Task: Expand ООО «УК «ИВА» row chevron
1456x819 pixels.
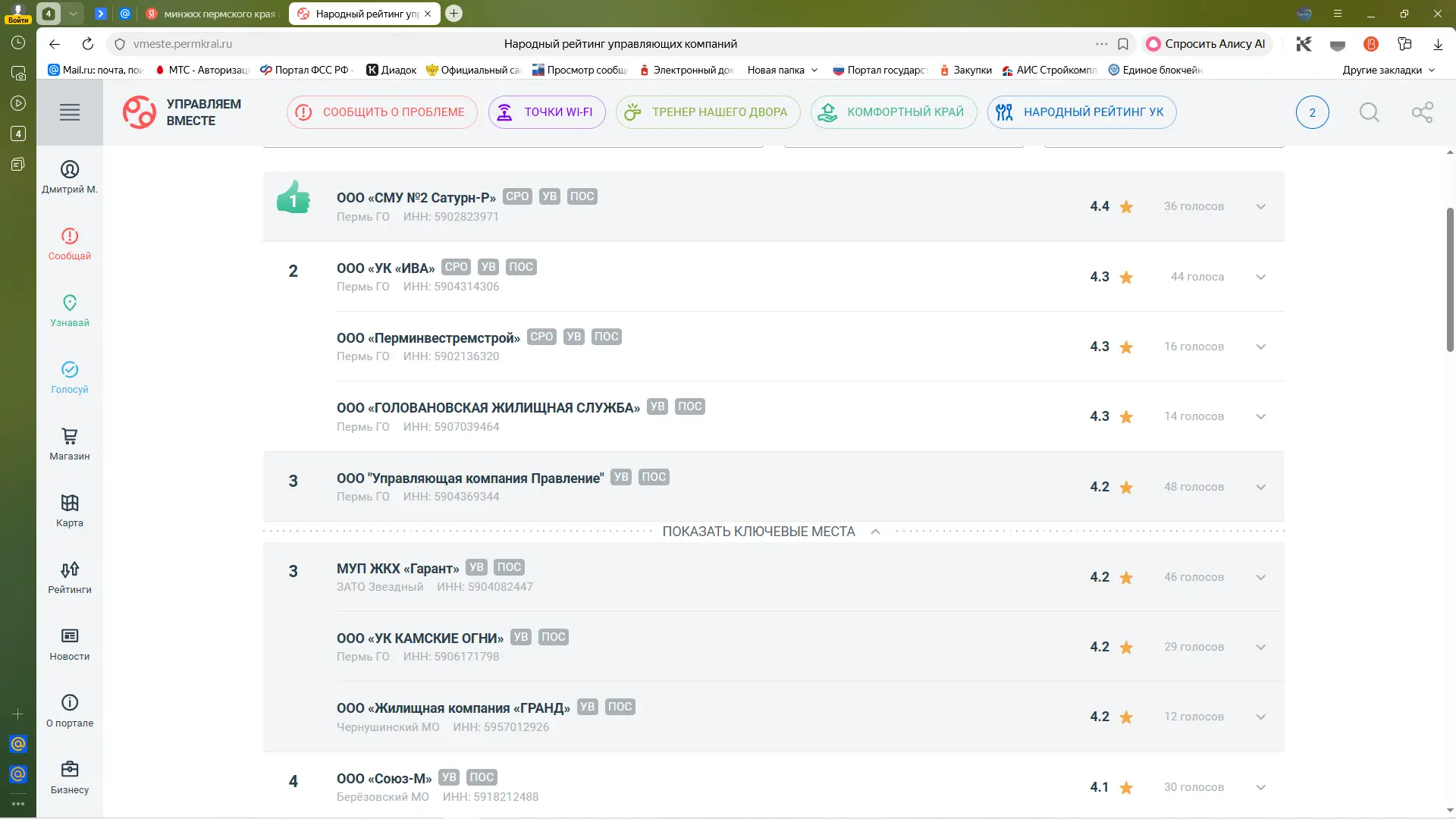Action: [x=1260, y=278]
